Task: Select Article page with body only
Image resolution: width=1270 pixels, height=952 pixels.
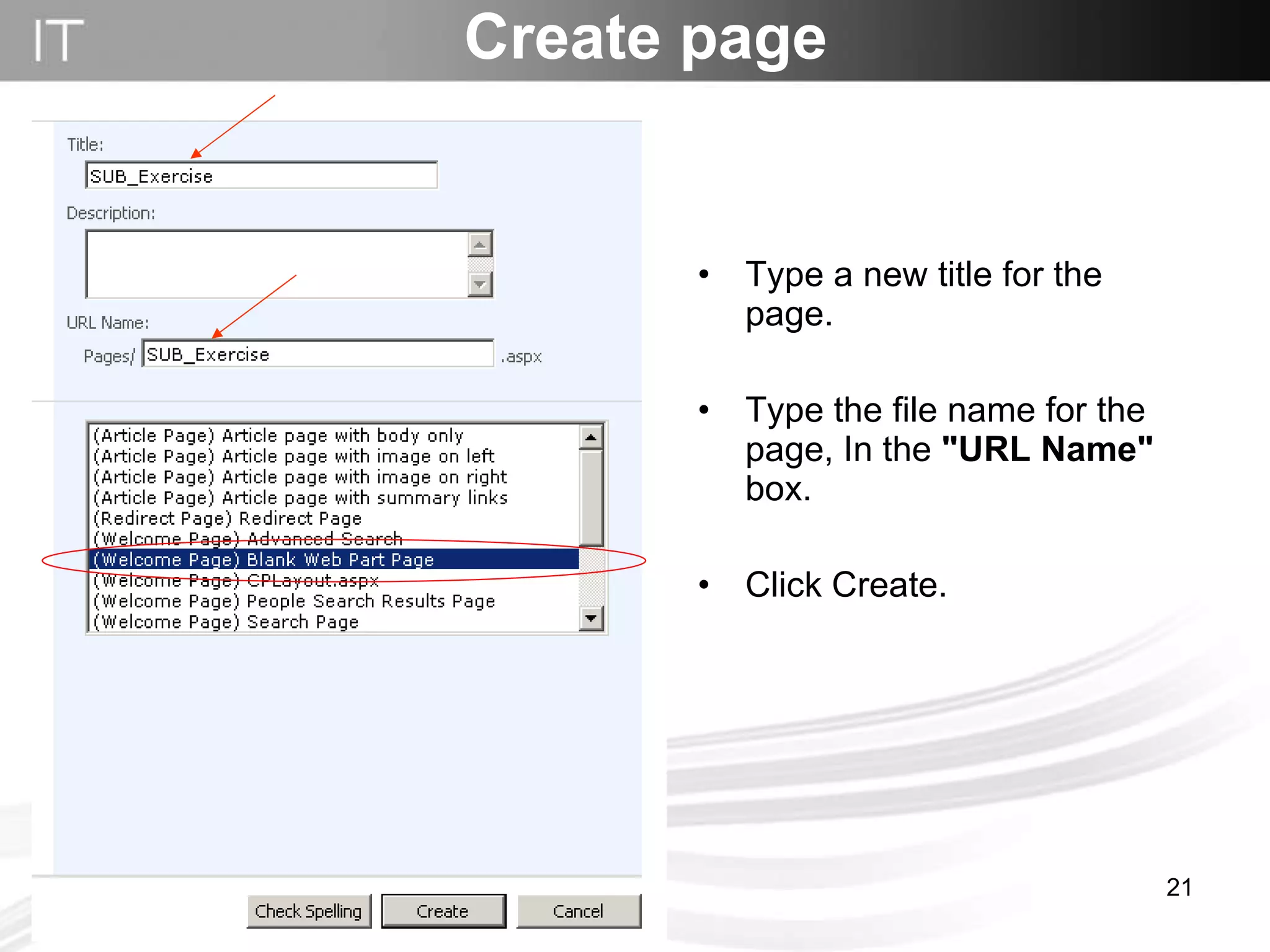Action: (x=334, y=435)
